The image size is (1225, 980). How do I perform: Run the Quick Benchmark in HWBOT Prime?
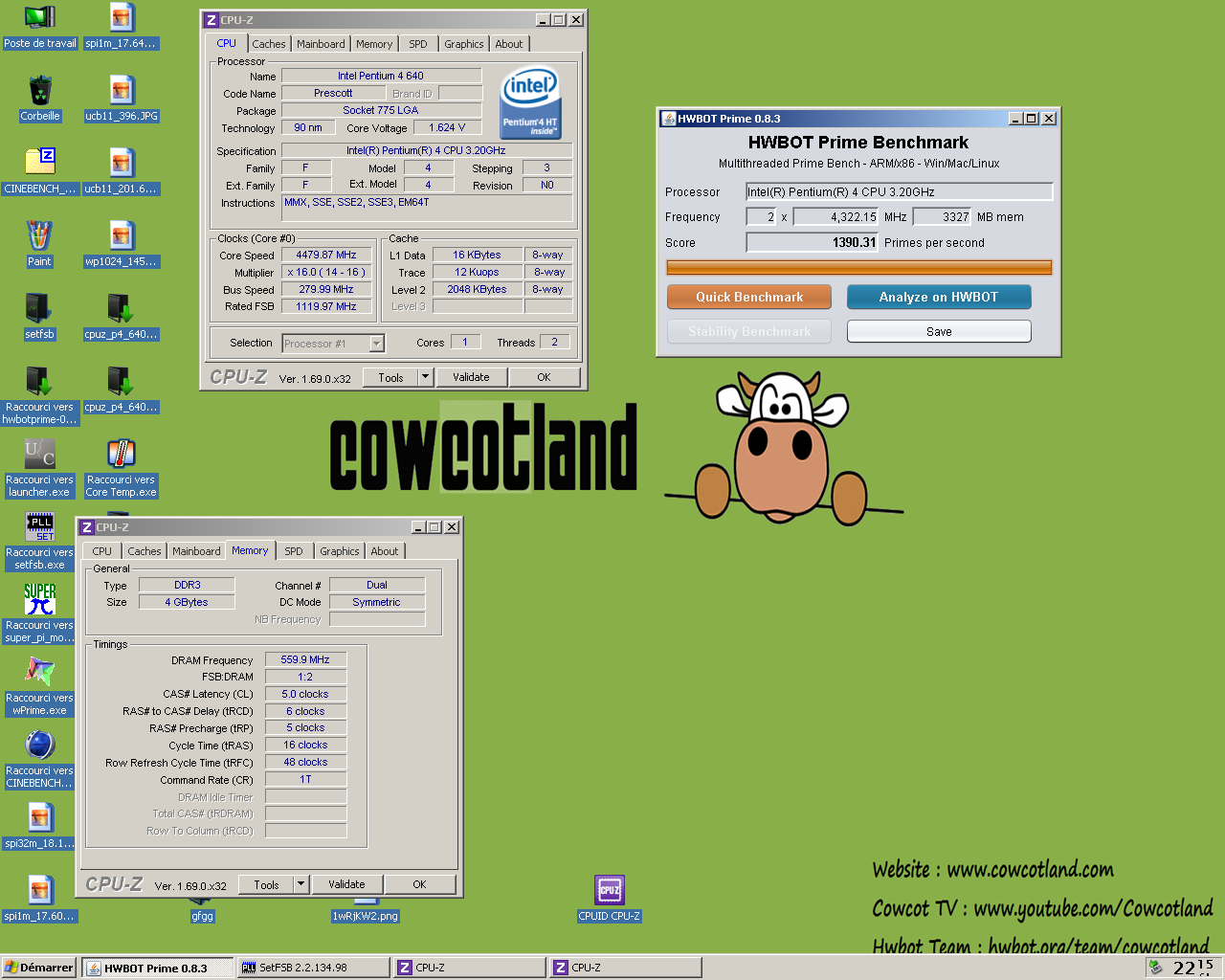[749, 297]
